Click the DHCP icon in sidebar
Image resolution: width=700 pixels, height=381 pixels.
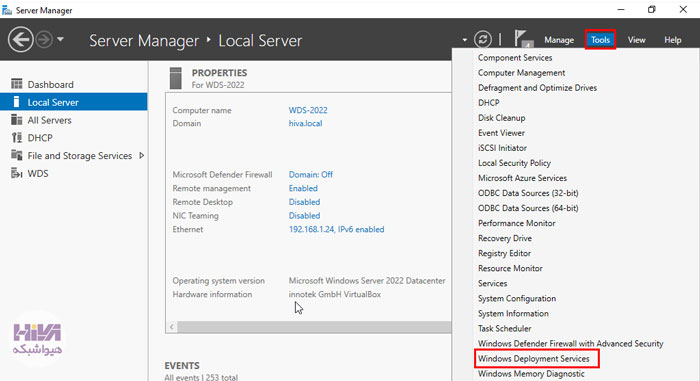click(17, 138)
